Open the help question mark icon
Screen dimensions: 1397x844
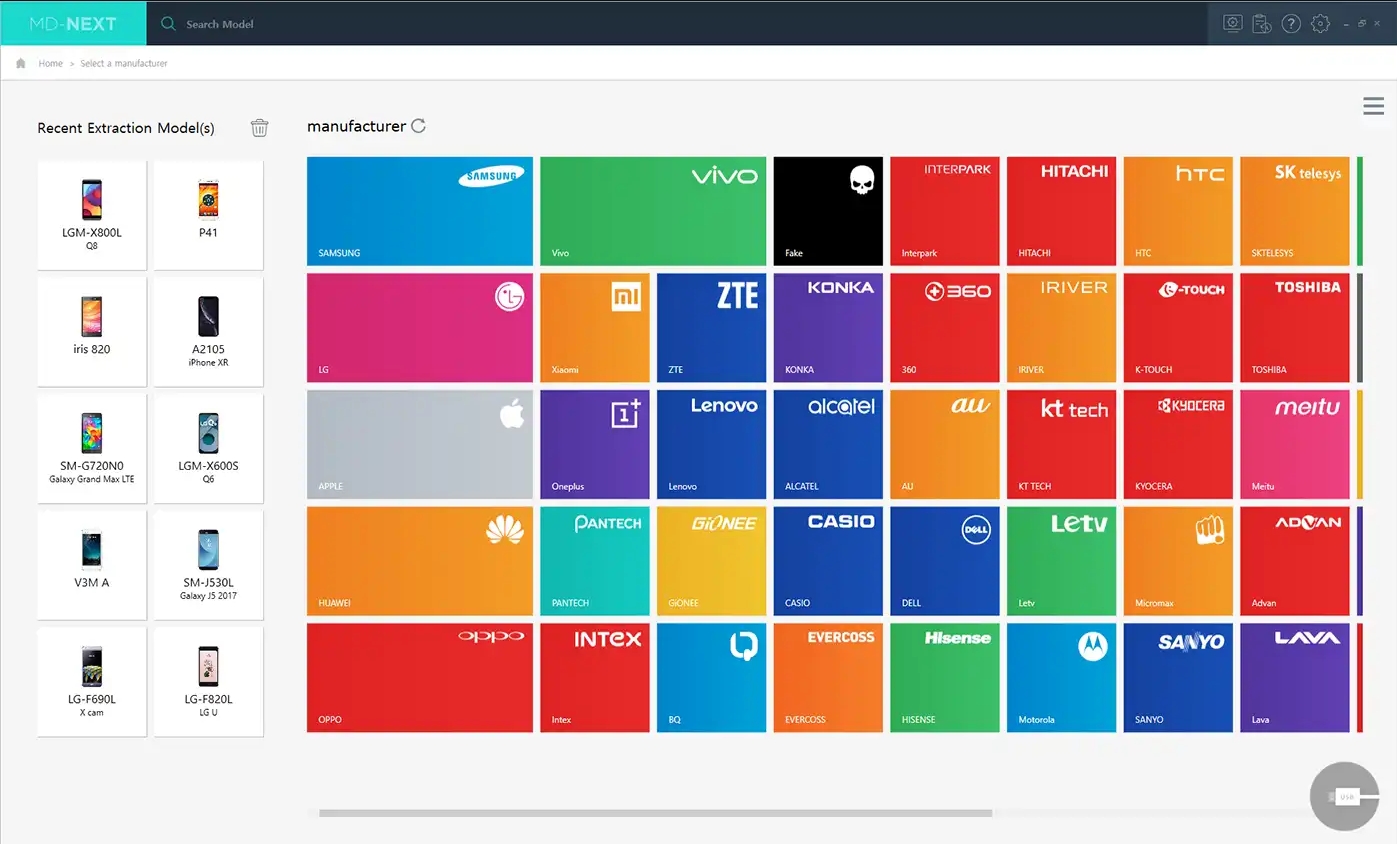(x=1291, y=23)
